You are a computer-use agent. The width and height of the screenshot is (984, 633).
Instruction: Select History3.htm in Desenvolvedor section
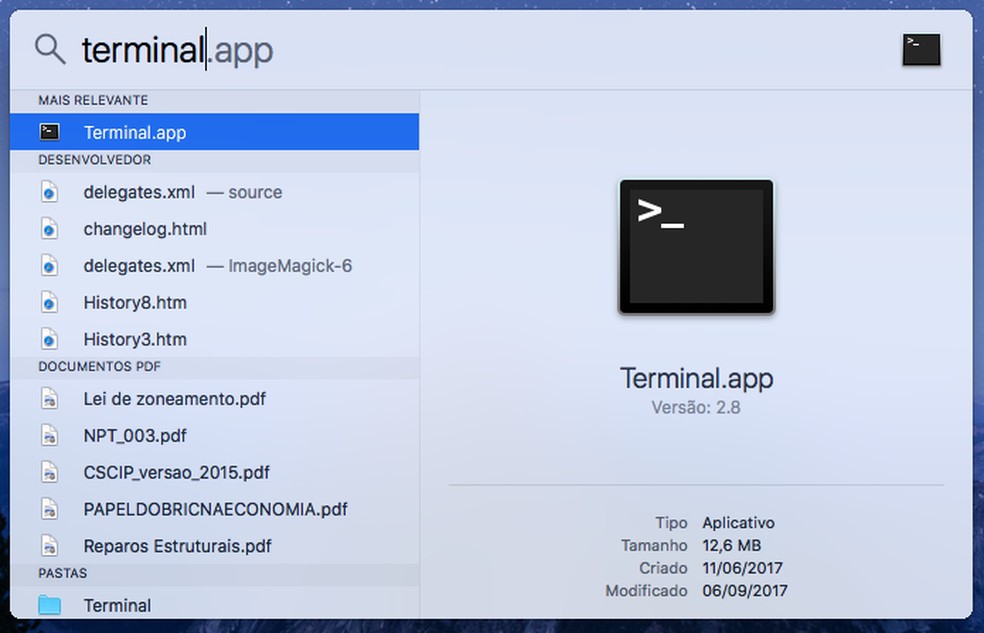click(x=135, y=339)
